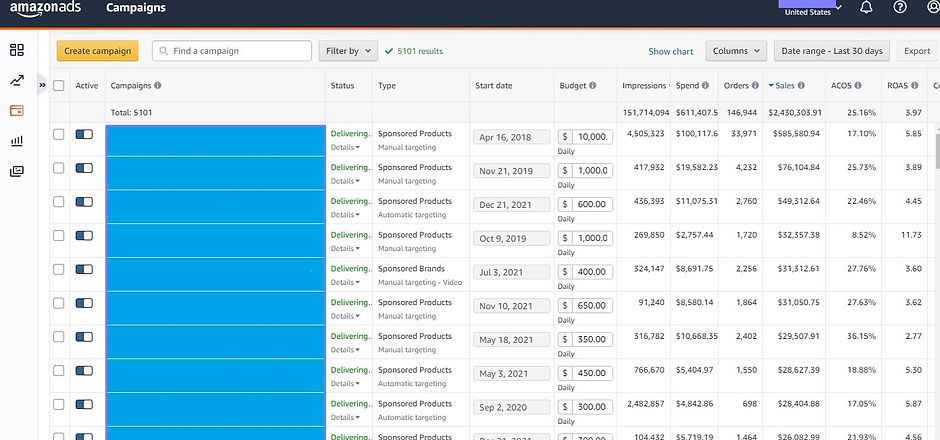Viewport: 940px width, 440px height.
Task: Click info icon next to Campaigns header
Action: pyautogui.click(x=158, y=86)
